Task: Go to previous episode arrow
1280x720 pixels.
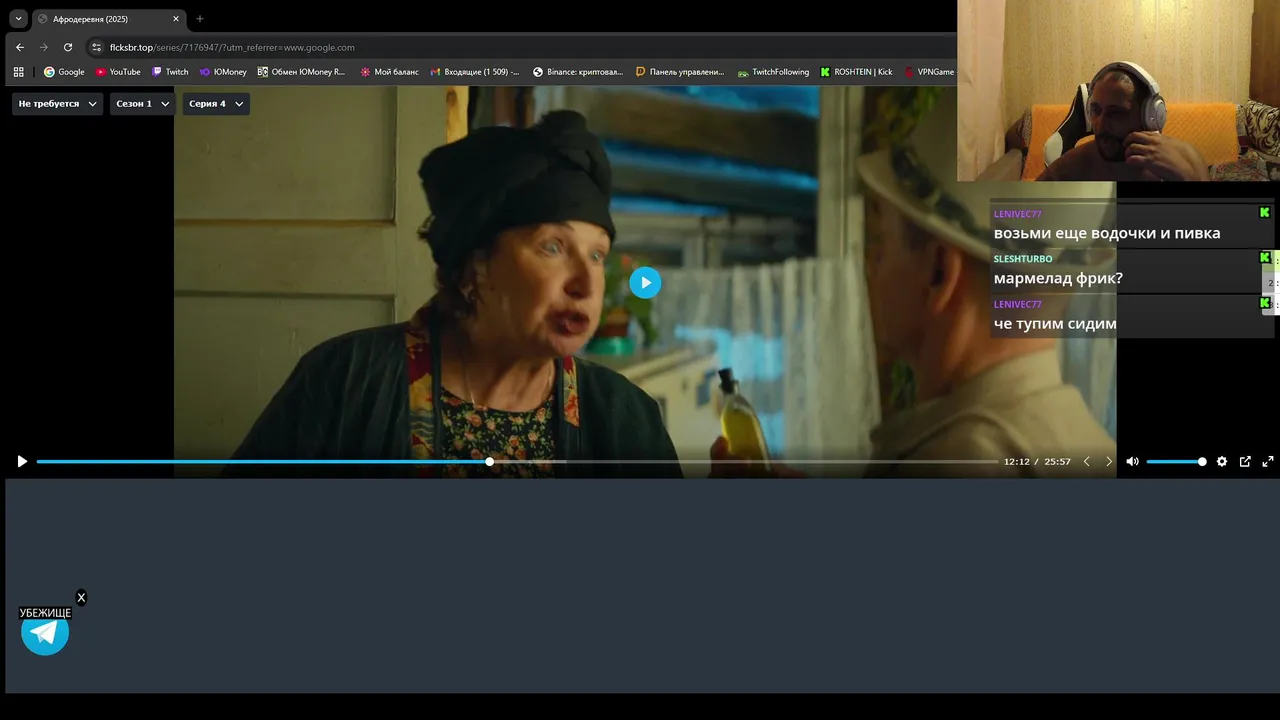Action: tap(1087, 462)
